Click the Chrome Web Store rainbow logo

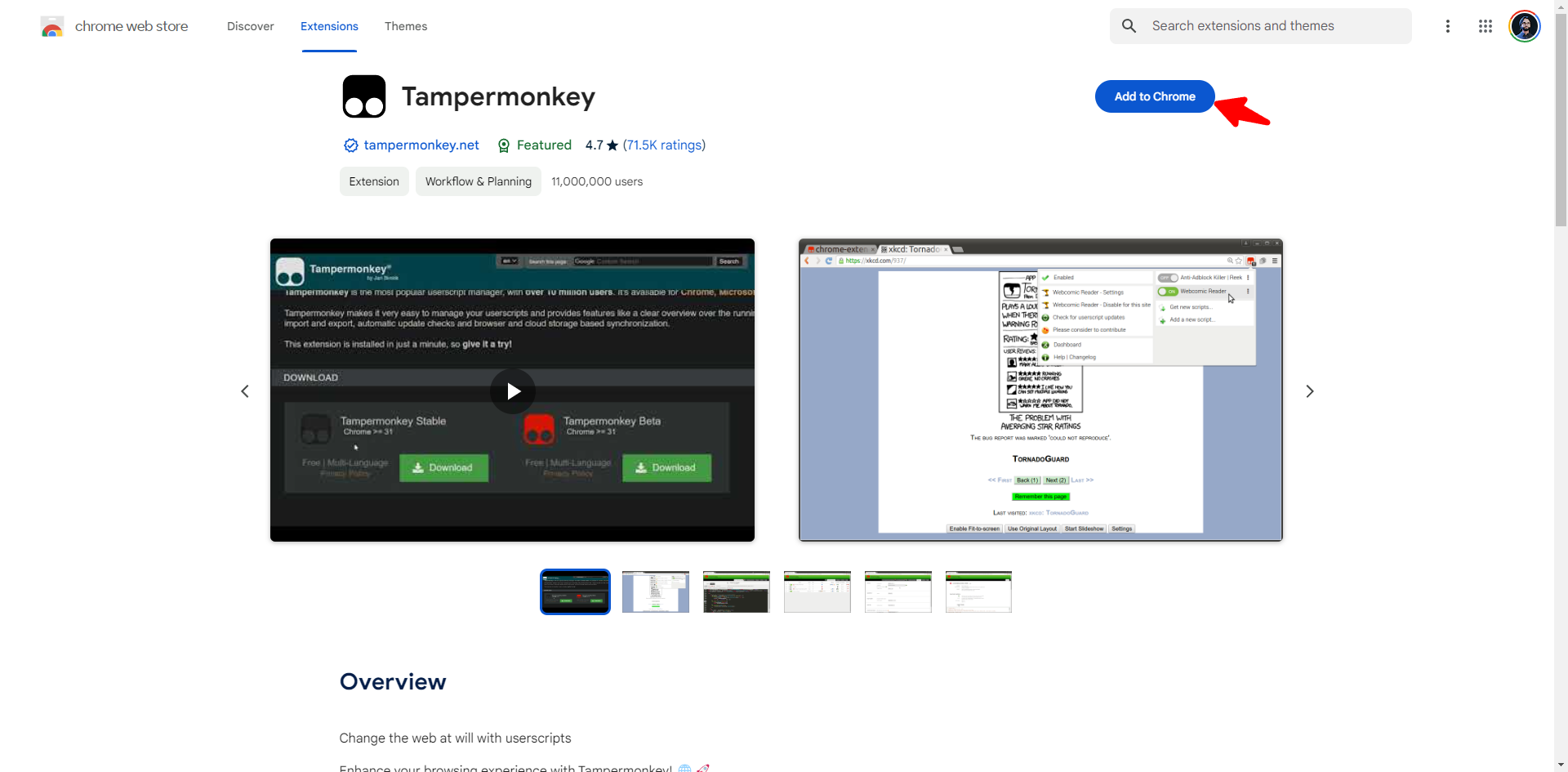52,27
